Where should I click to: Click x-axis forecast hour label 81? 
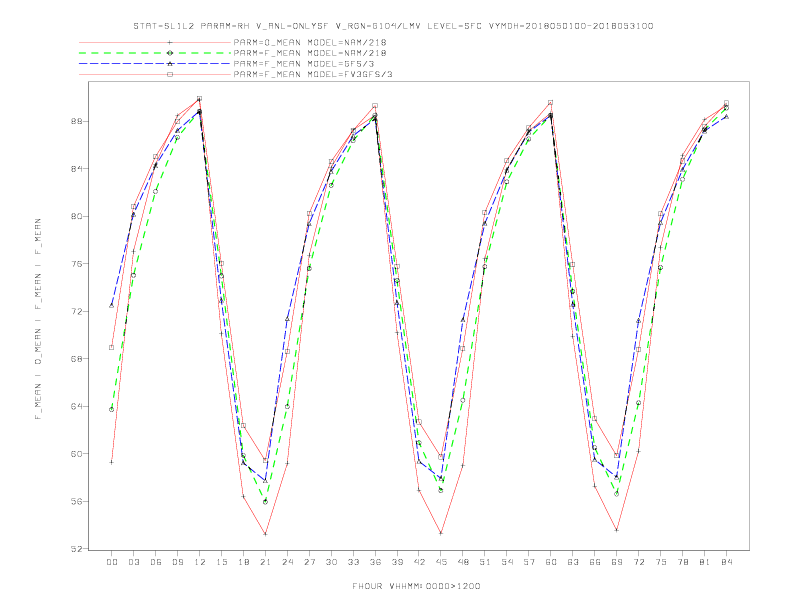705,562
